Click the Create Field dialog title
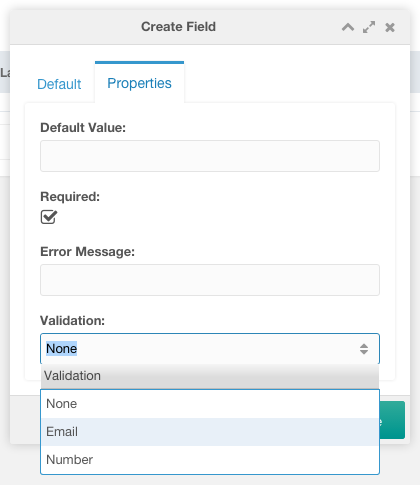The height and width of the screenshot is (485, 420). [178, 27]
